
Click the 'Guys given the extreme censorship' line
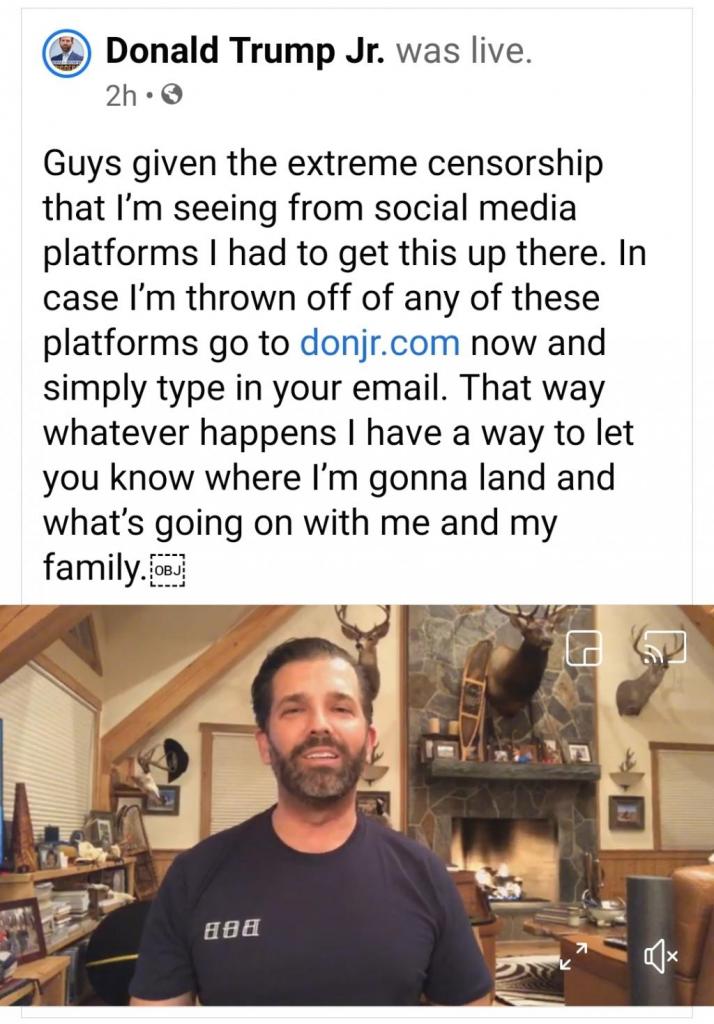(323, 162)
